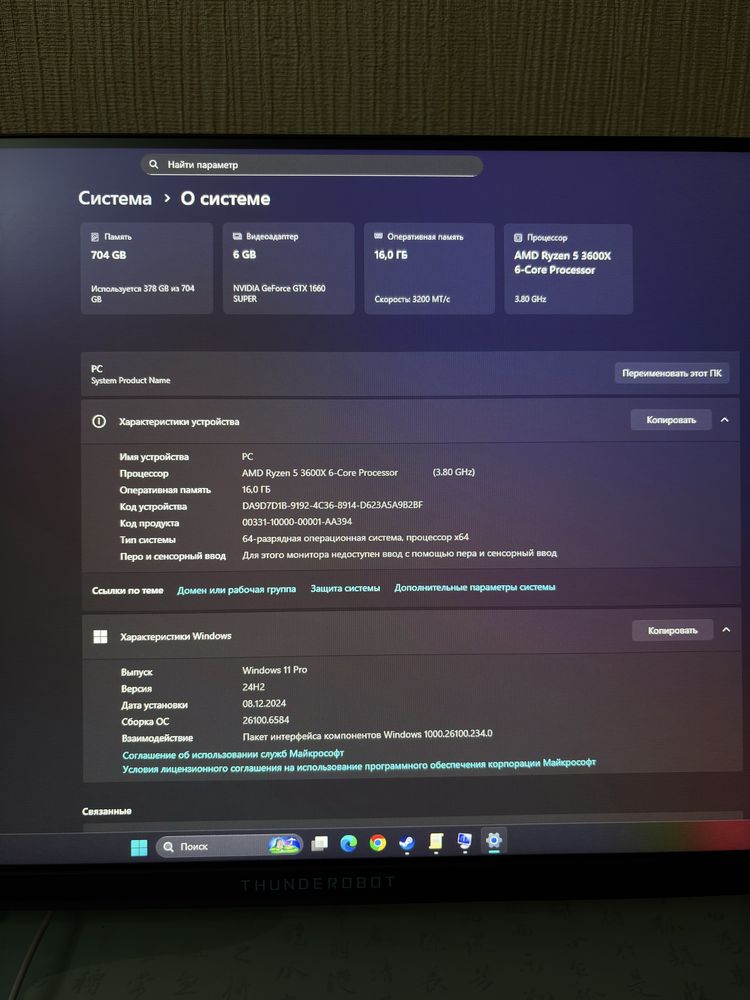Select product ID '00331-10000-00001-AA394'
Screen dimensions: 750x1000
coord(297,522)
